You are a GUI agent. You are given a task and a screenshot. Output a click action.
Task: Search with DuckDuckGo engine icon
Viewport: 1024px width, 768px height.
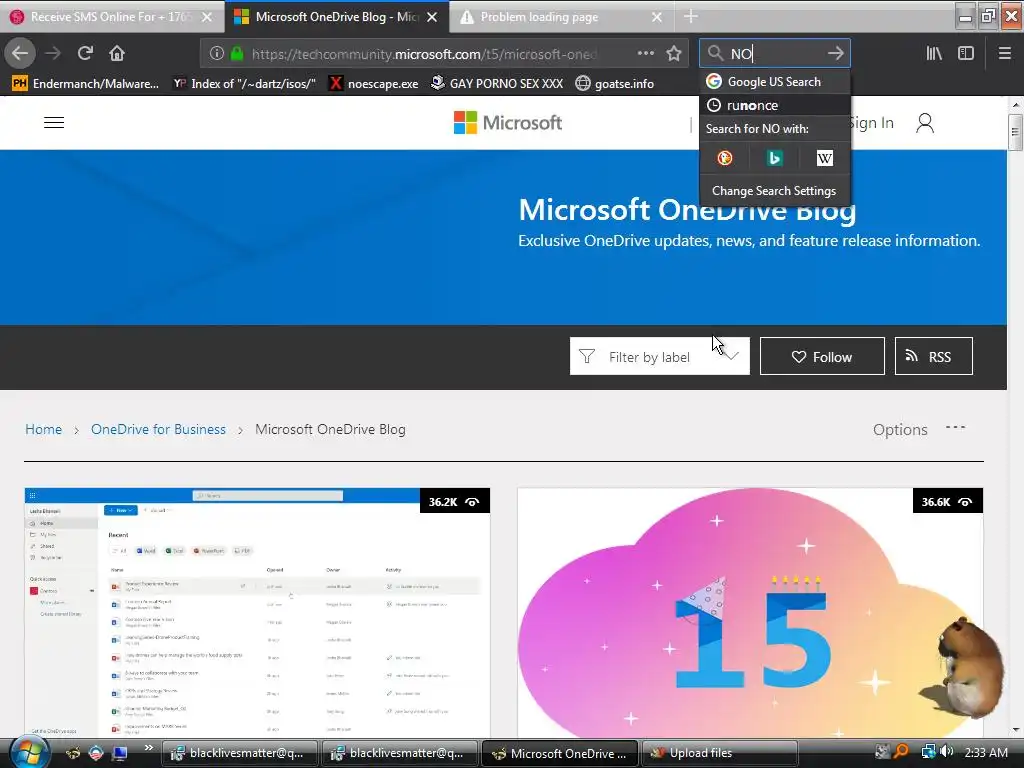tap(724, 158)
